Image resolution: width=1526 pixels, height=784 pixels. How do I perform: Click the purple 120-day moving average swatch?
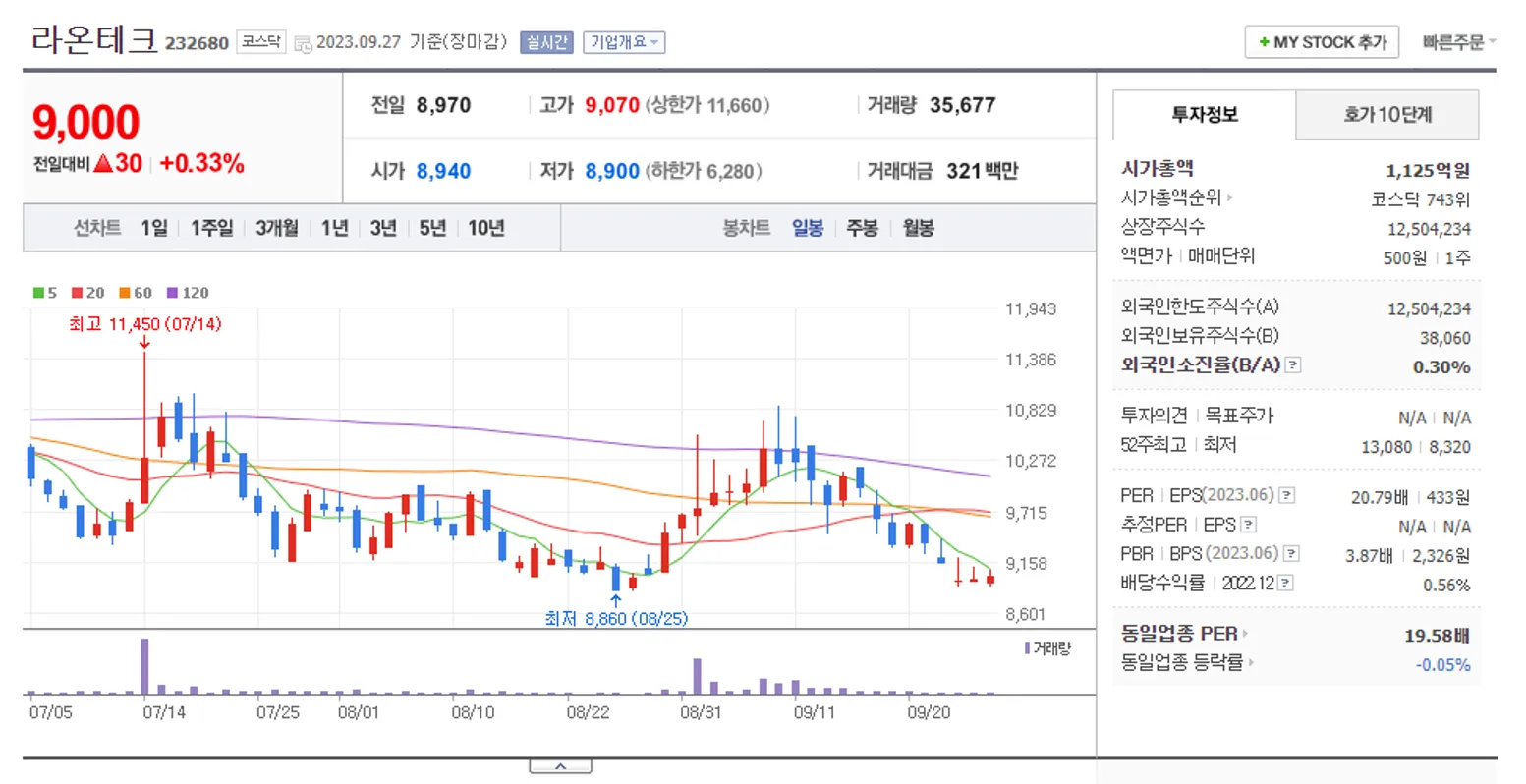tap(172, 293)
